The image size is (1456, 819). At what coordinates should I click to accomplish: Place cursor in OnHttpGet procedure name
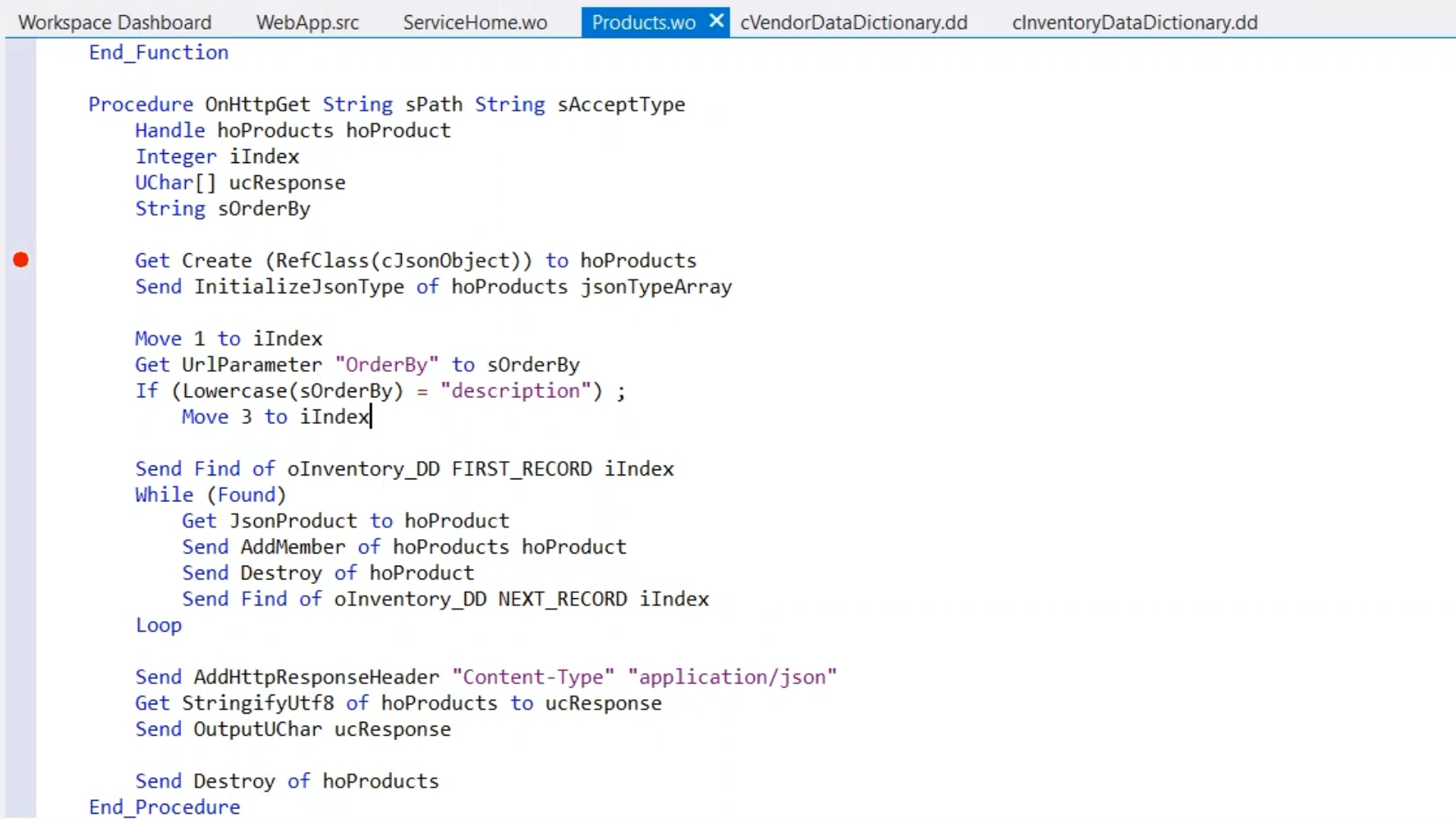point(257,105)
